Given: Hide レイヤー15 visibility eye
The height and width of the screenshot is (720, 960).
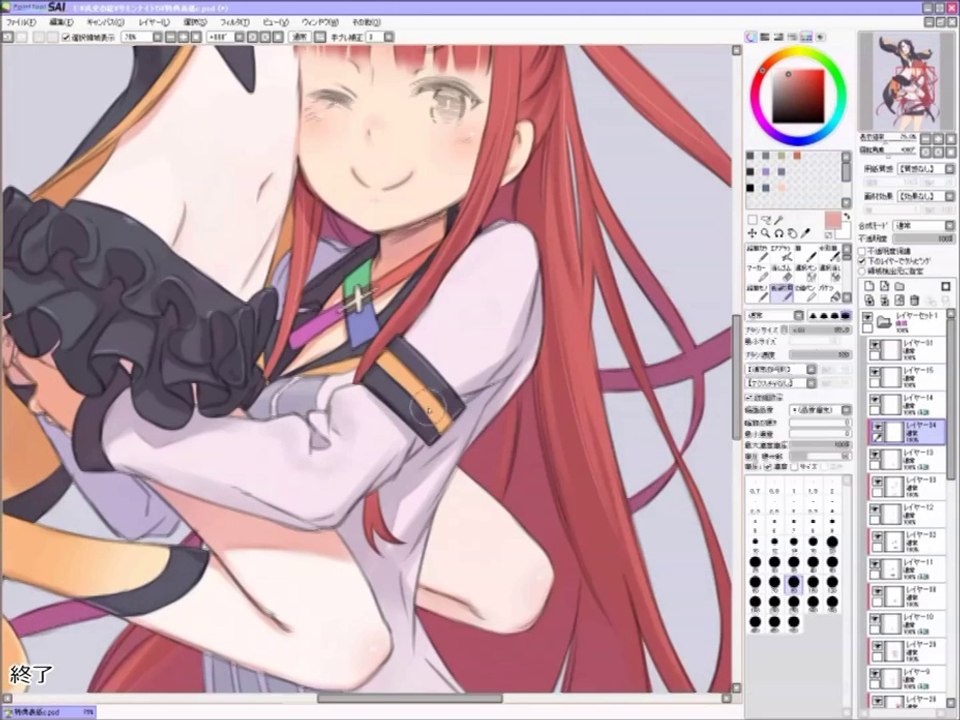Looking at the screenshot, I should pos(875,372).
